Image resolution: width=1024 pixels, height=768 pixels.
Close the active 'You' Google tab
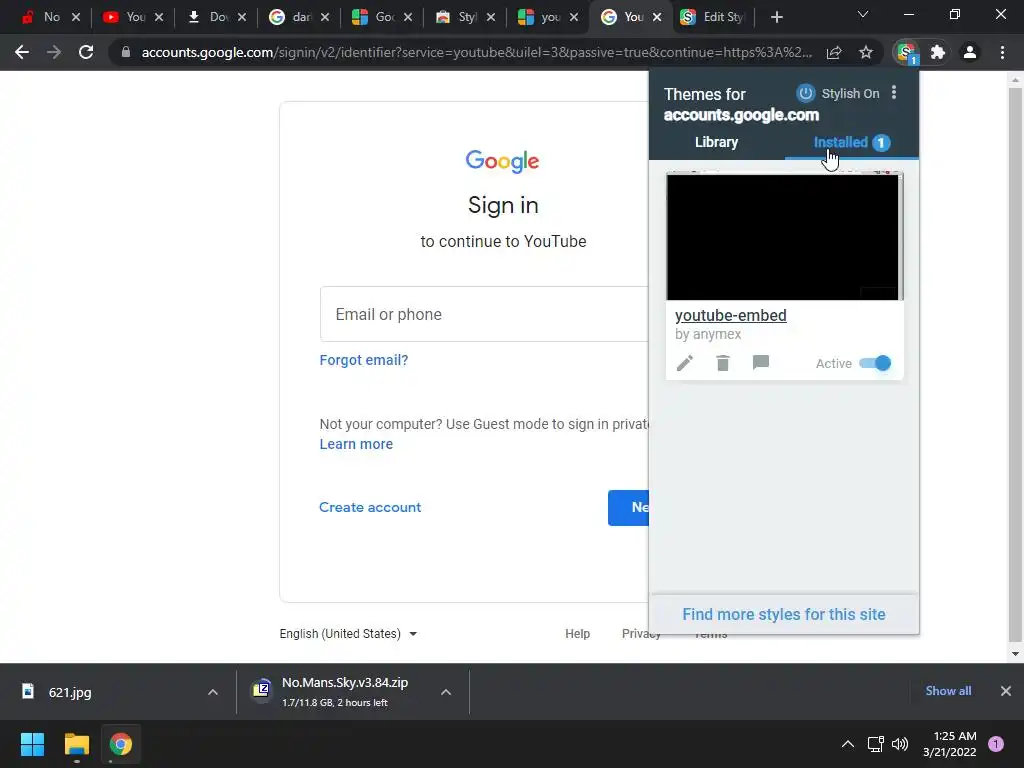click(657, 17)
